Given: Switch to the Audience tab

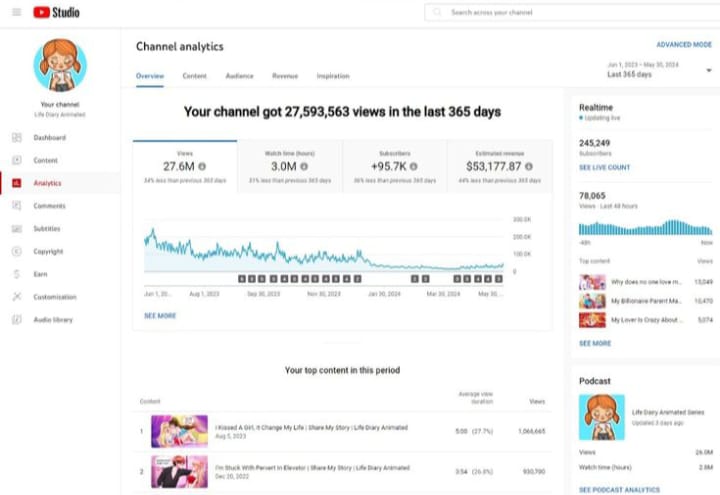Looking at the screenshot, I should [239, 76].
